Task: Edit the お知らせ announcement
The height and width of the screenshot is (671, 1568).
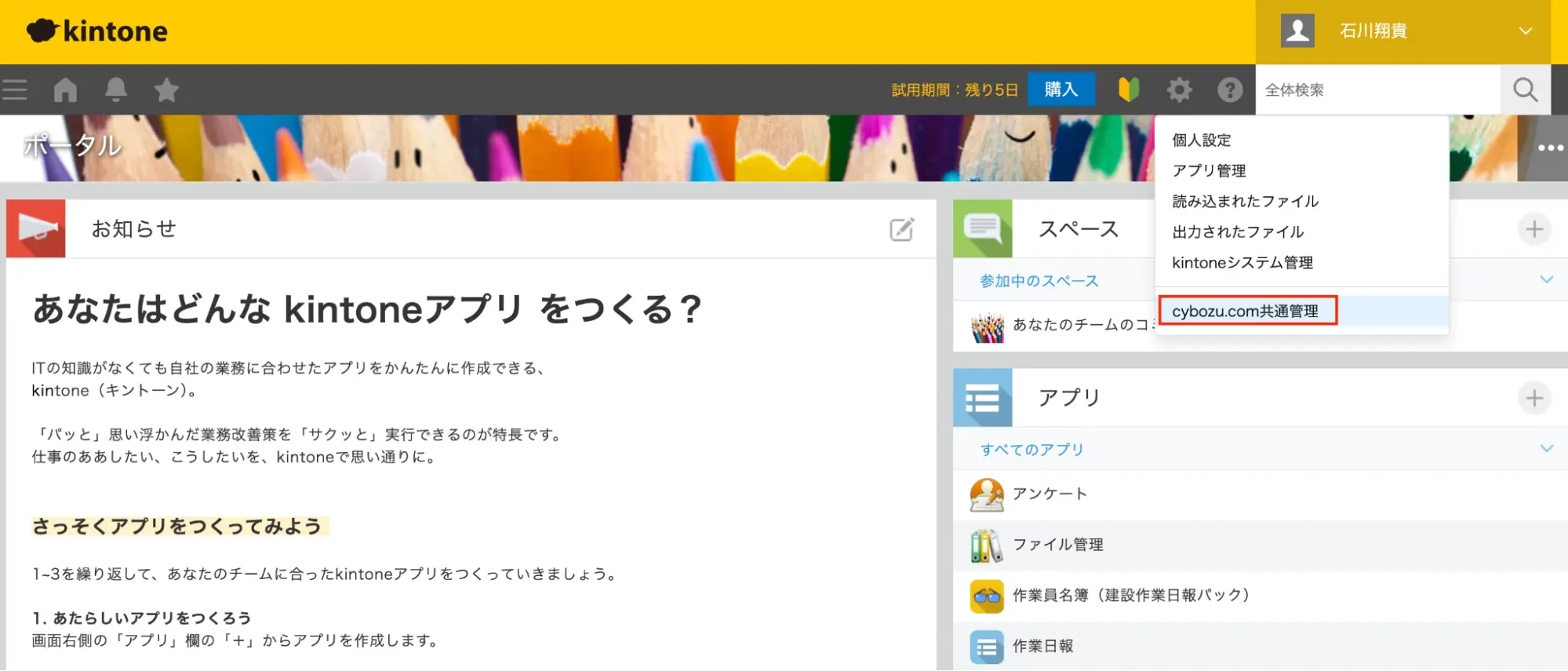Action: tap(902, 229)
